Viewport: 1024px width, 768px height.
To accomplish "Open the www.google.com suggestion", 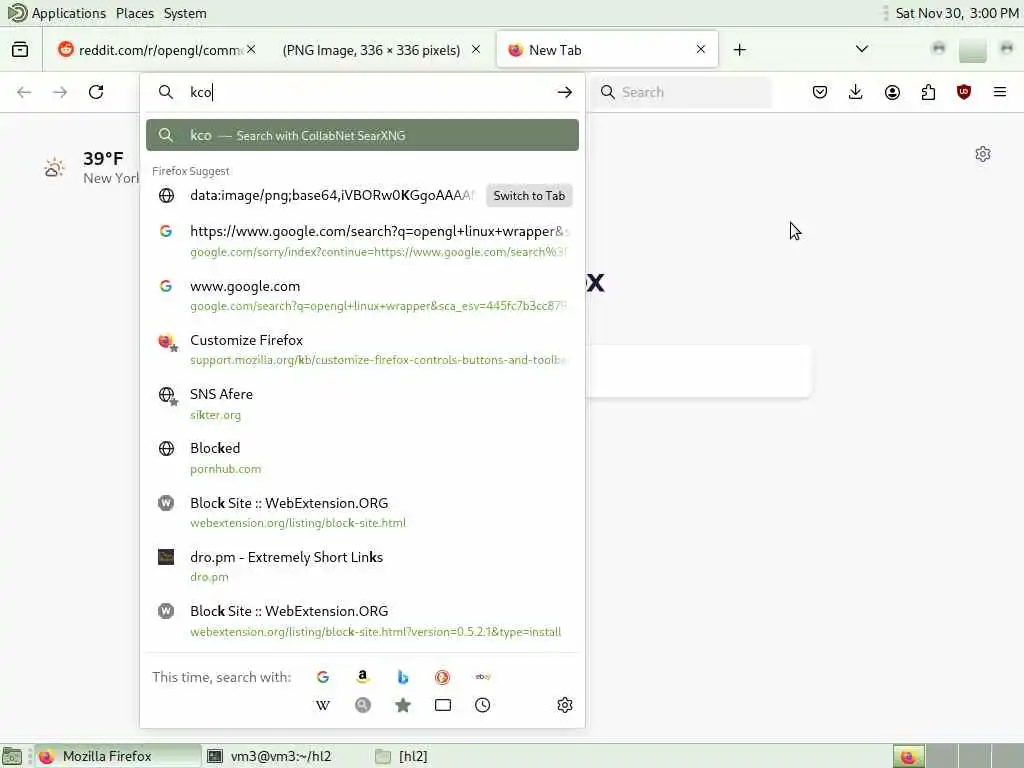I will tap(362, 295).
